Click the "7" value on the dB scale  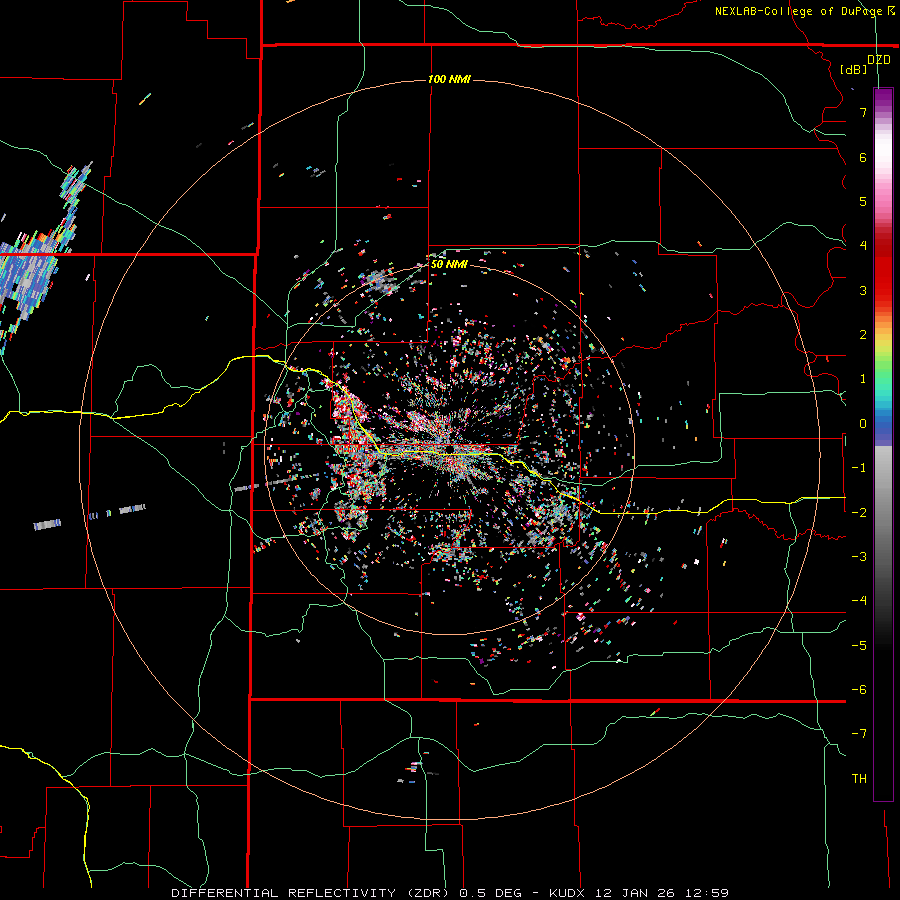[x=863, y=112]
